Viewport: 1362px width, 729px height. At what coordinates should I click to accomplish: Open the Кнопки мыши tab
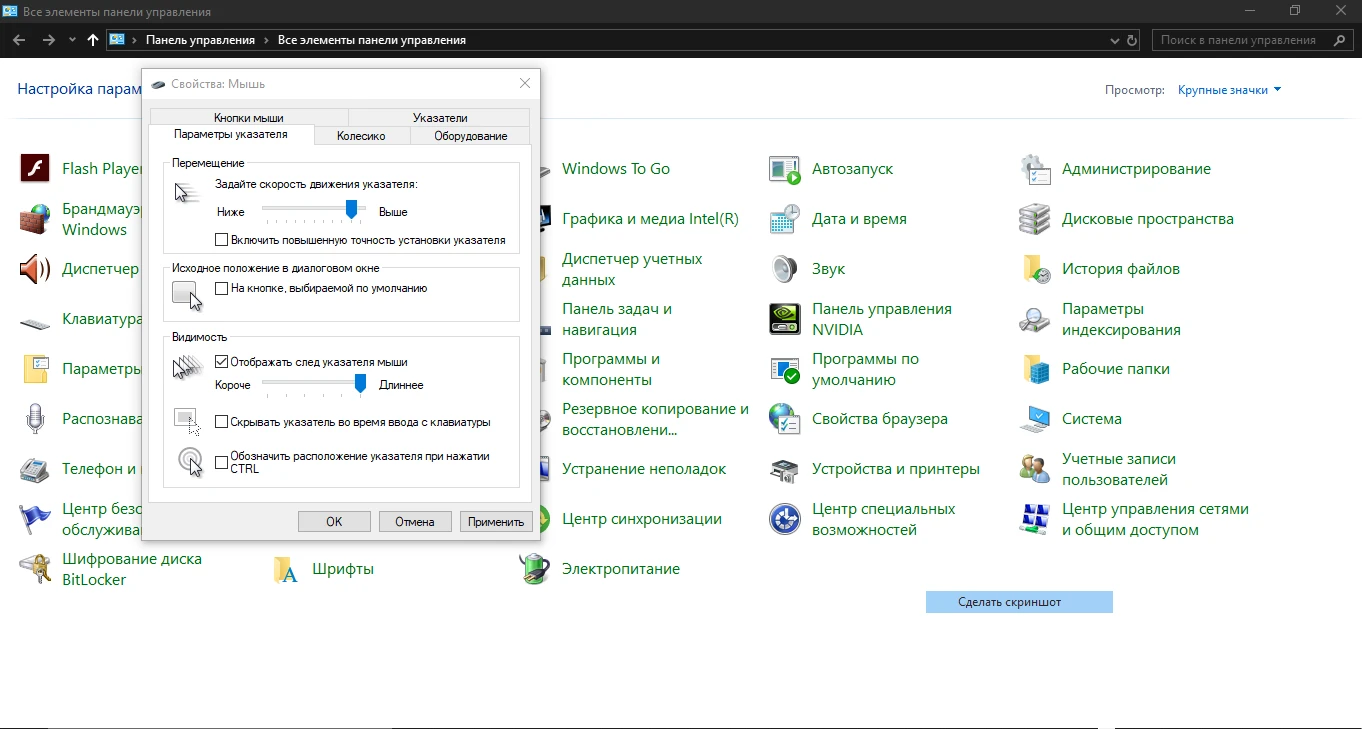click(248, 117)
